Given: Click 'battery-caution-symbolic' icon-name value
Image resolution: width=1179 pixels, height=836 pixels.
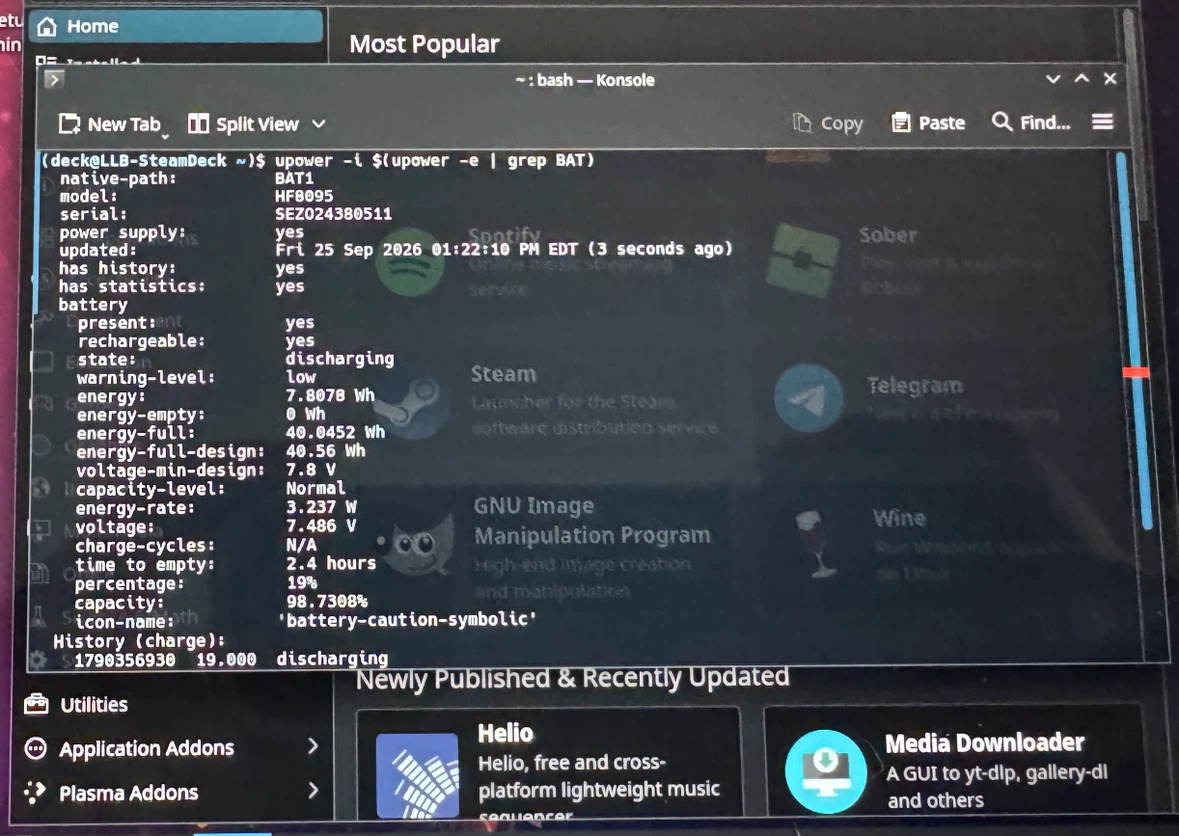Looking at the screenshot, I should (407, 619).
